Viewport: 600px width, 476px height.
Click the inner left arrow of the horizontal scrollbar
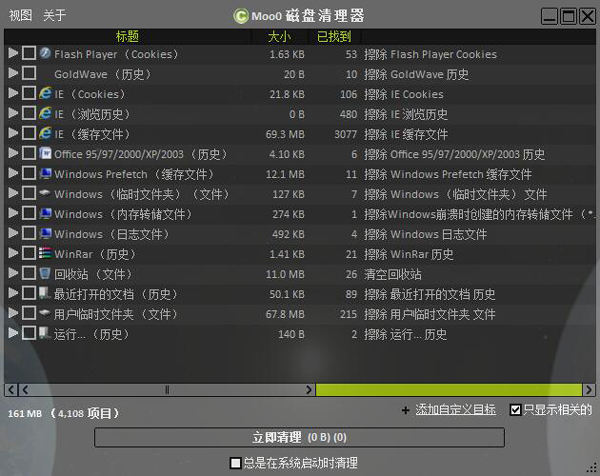coord(25,390)
